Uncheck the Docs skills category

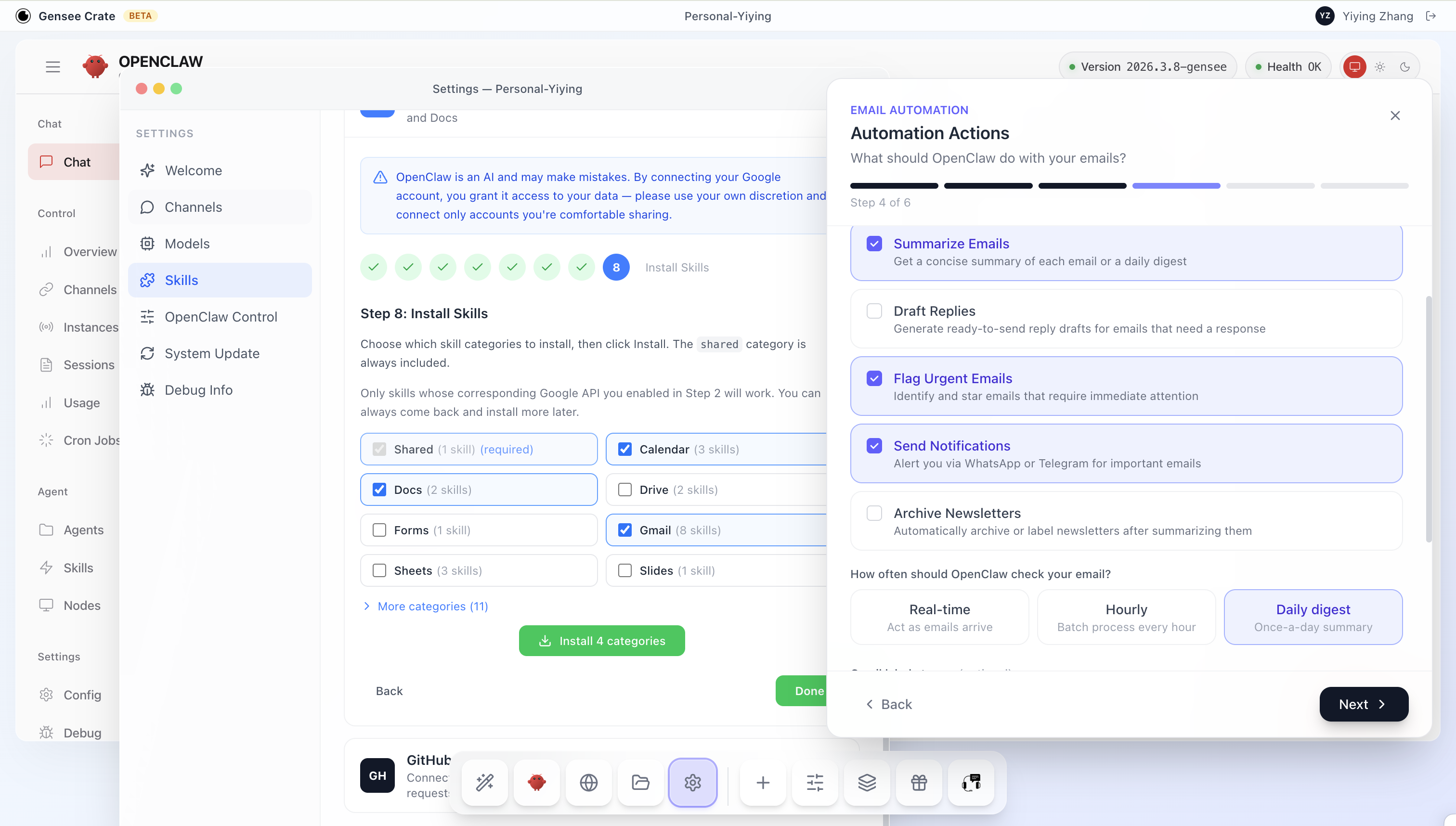click(x=379, y=490)
